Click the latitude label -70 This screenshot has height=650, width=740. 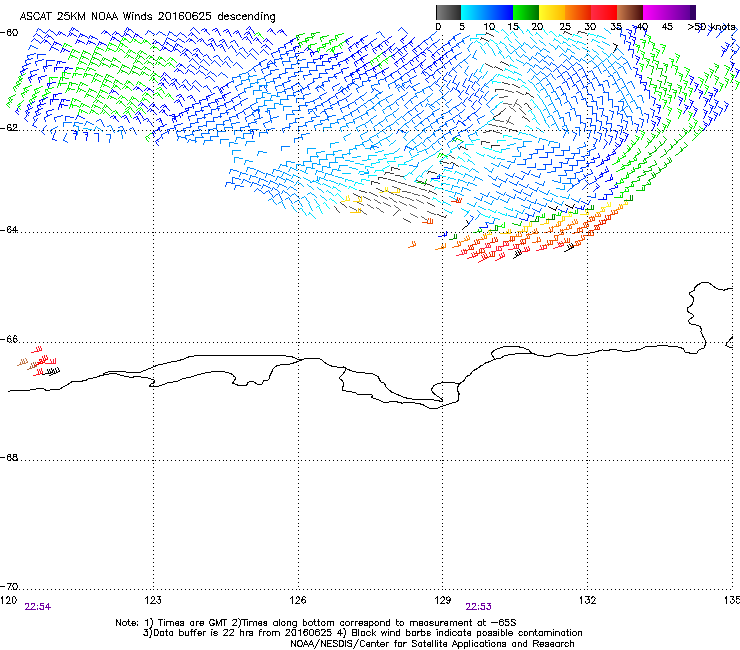(9, 586)
